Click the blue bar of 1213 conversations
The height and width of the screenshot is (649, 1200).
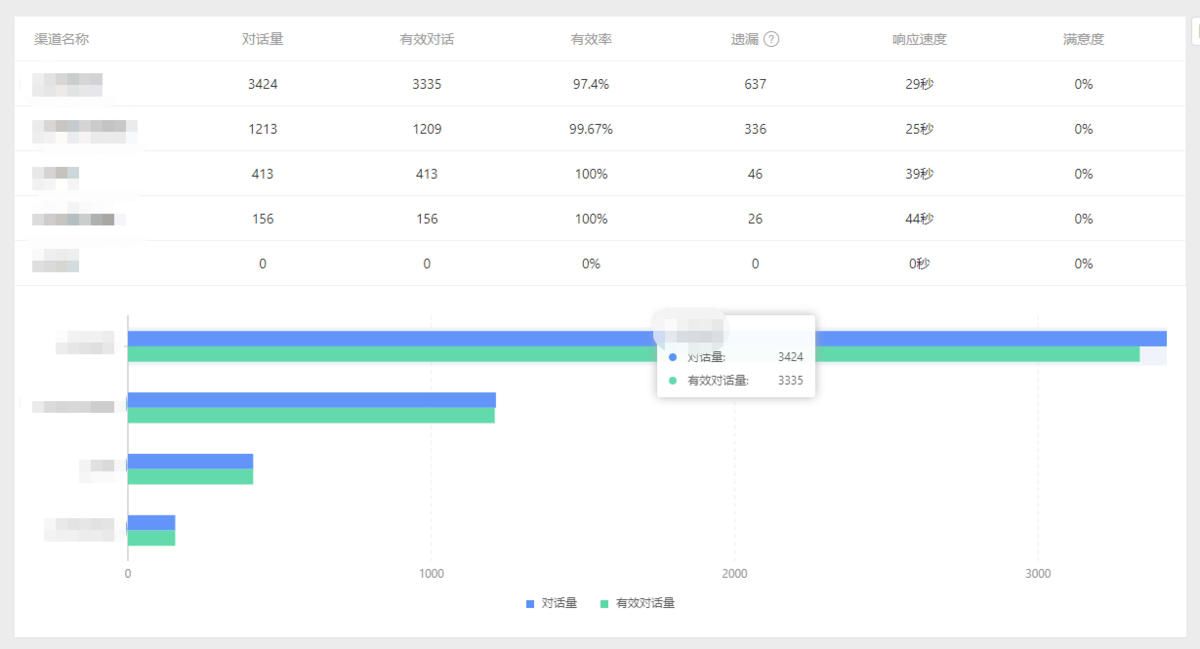[312, 400]
